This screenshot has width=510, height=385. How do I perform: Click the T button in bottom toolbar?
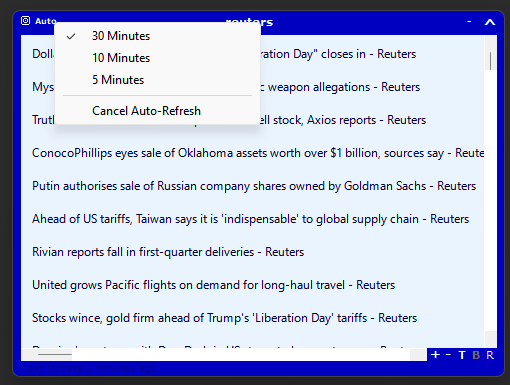coord(462,355)
